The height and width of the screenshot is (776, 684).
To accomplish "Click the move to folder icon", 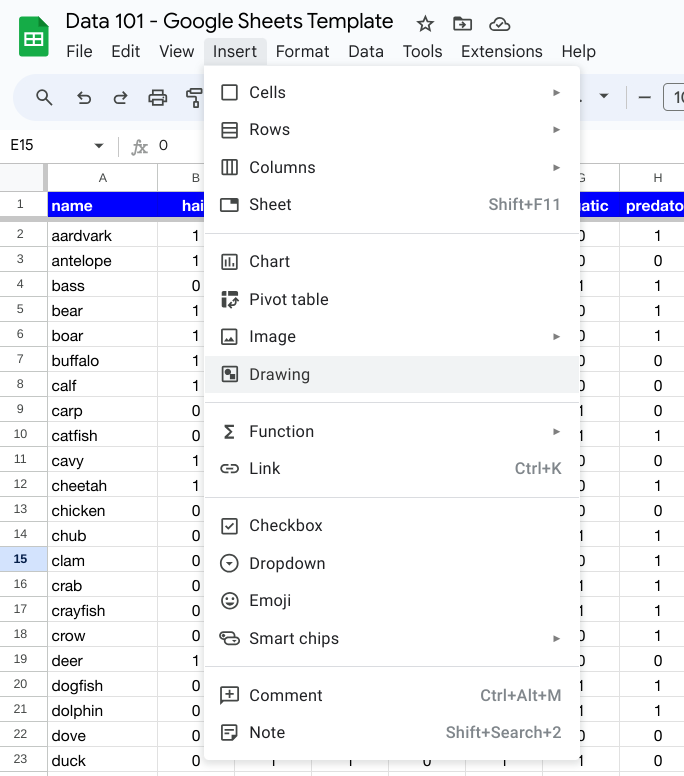I will point(462,24).
